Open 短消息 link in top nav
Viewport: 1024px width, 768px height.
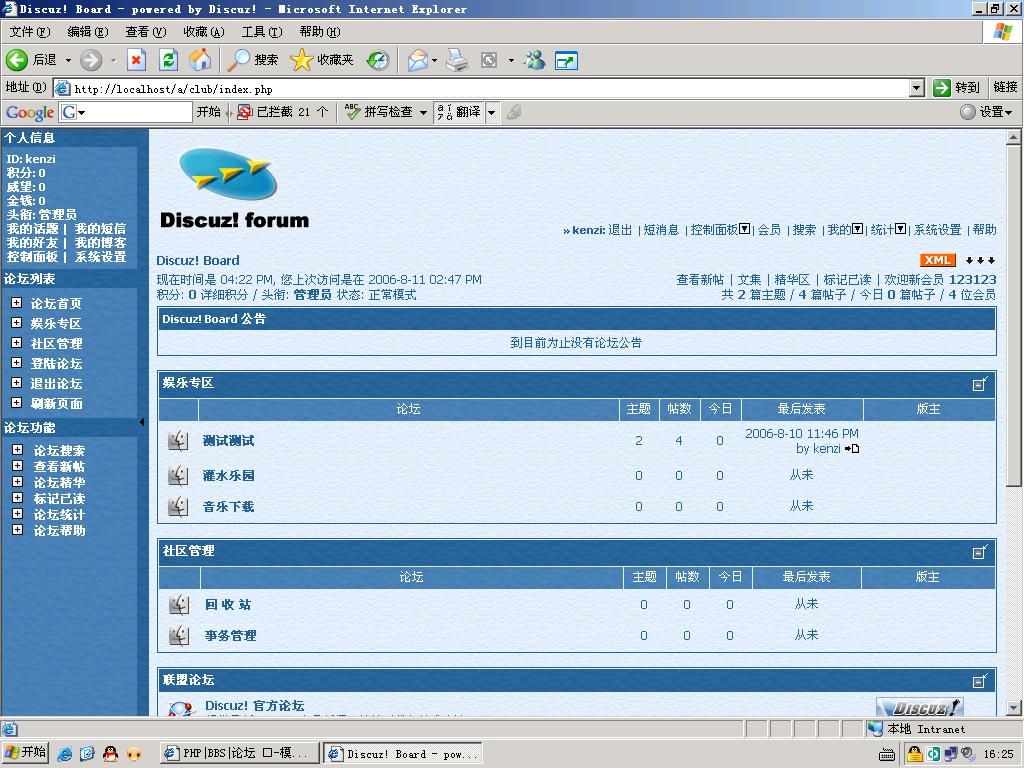coord(661,230)
